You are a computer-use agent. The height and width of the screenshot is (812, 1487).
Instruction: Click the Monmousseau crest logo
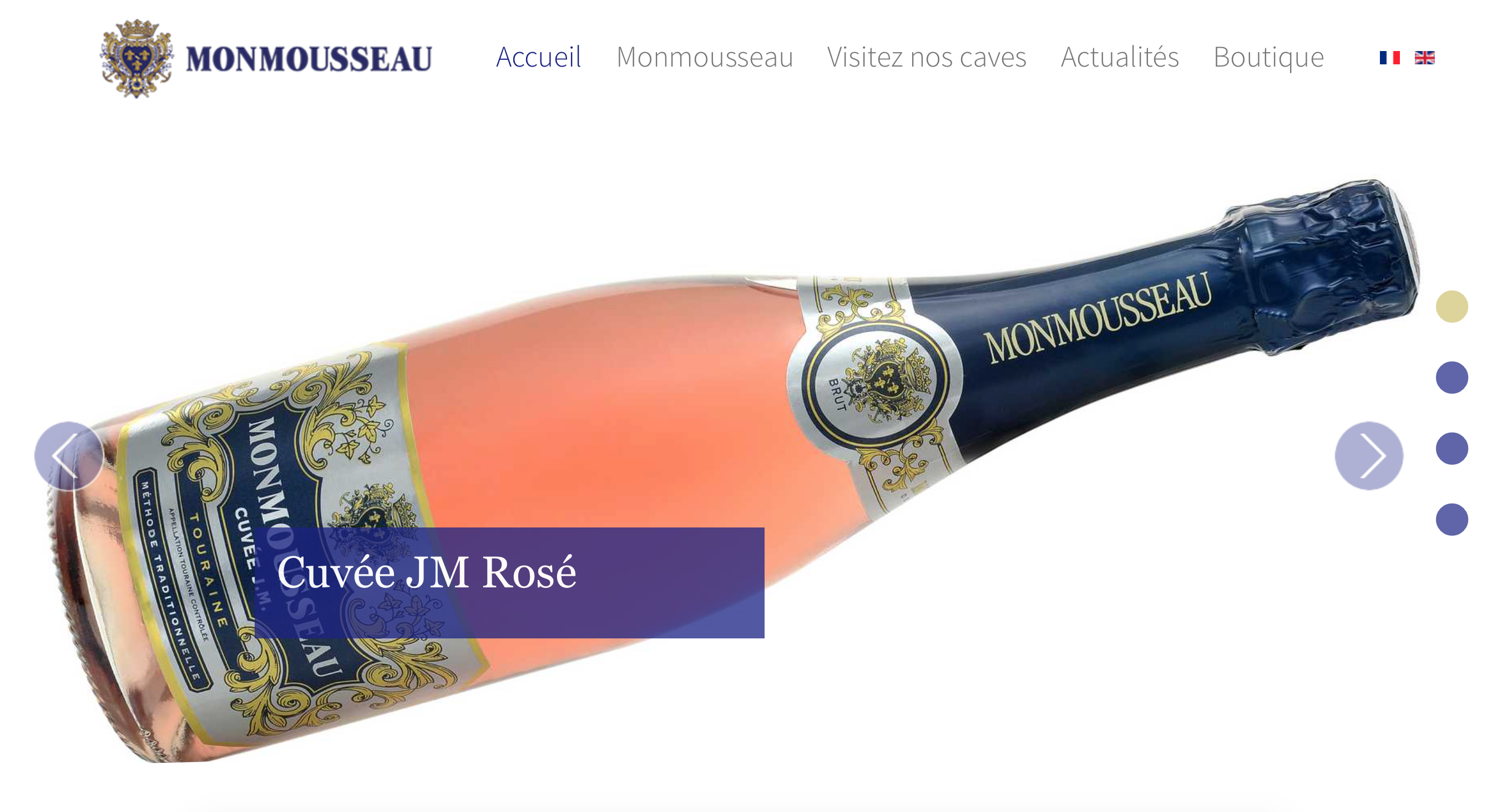137,58
